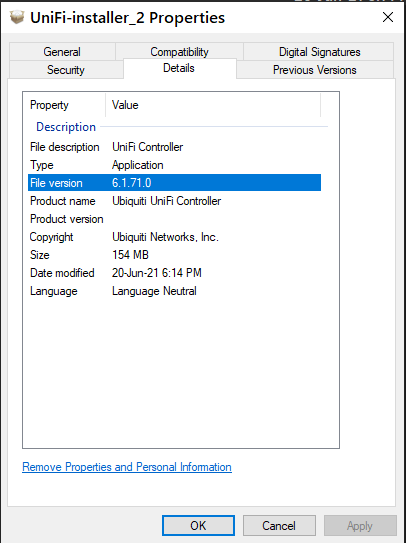Select the Copyright Ubiquiti Networks row
Viewport: 406px width, 543px height.
(174, 237)
